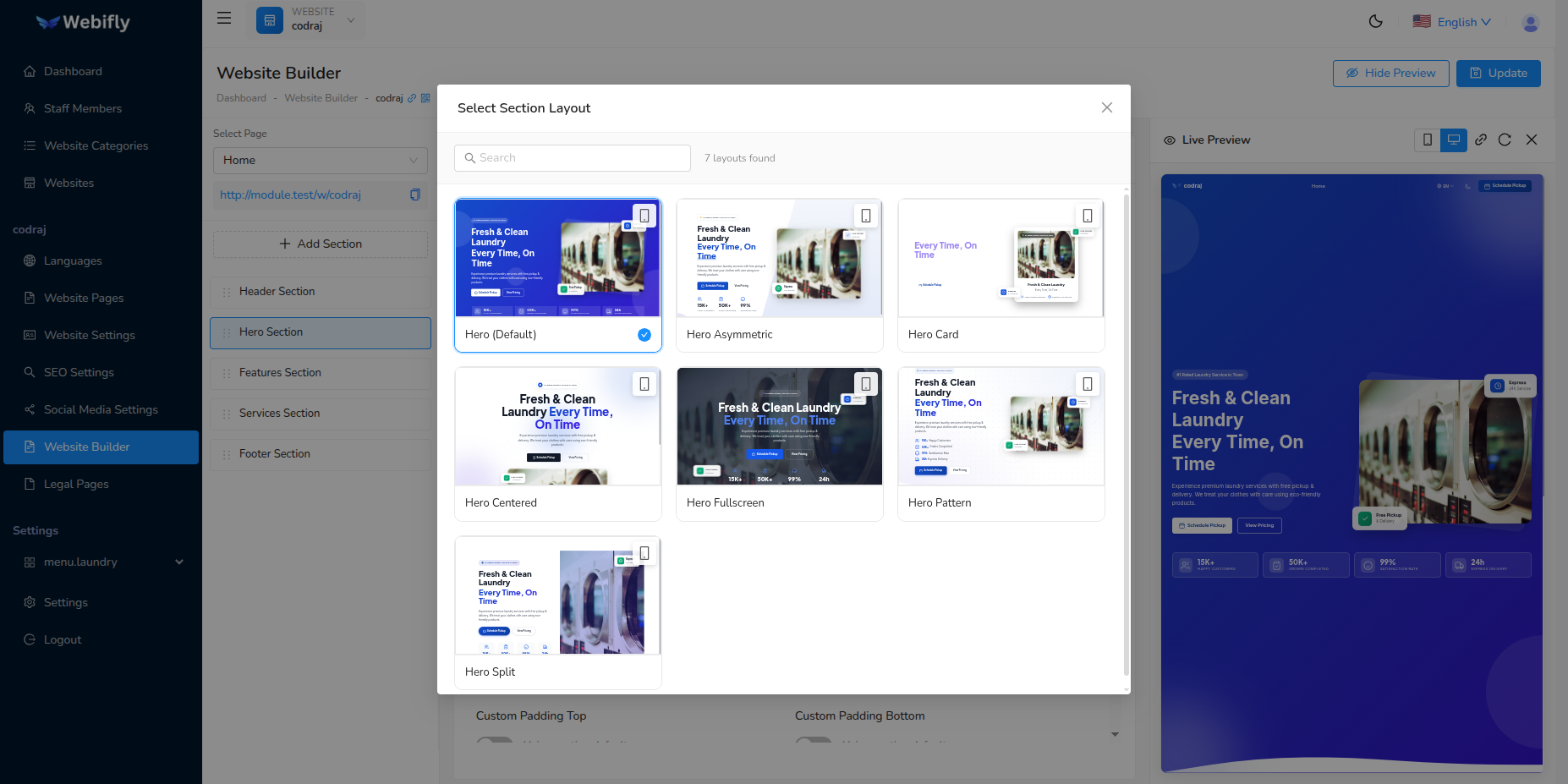Switch live preview to desktop view

point(1453,140)
